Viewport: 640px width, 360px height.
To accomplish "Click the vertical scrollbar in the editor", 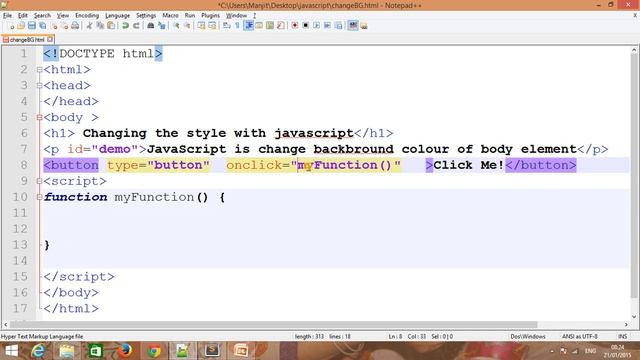I will 634,176.
